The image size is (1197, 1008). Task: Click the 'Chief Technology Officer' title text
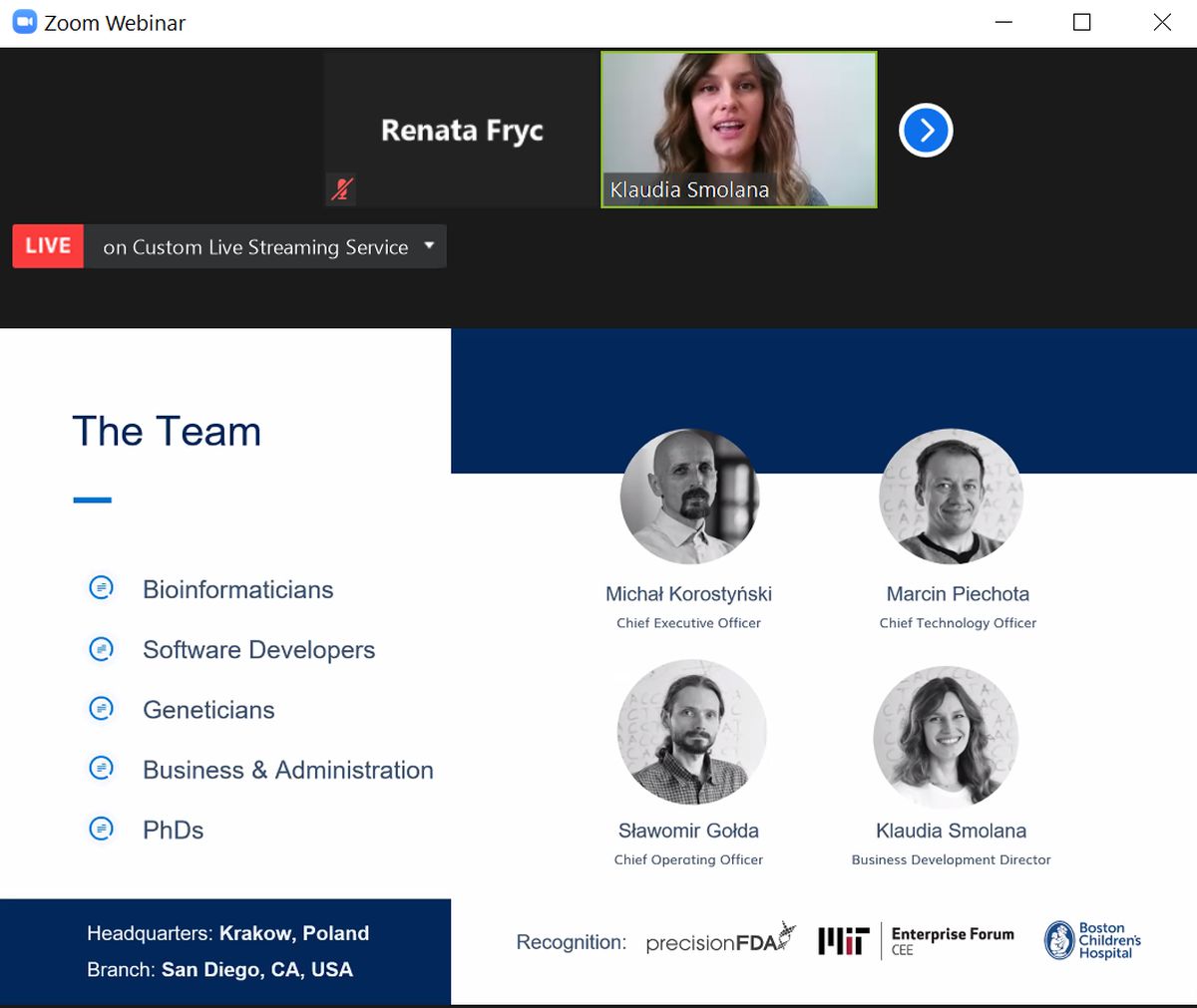(958, 623)
